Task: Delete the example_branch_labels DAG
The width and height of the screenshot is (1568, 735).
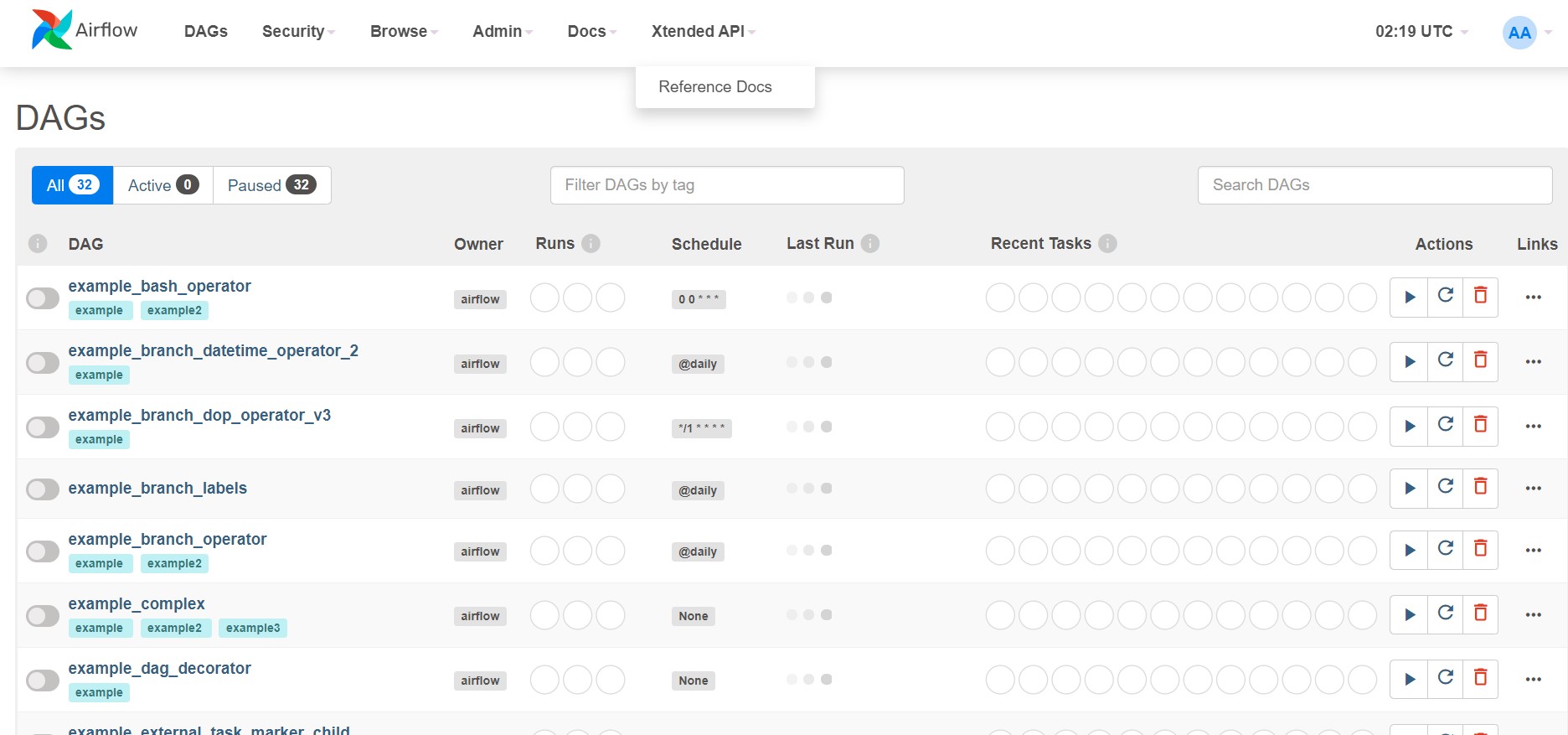Action: 1480,488
